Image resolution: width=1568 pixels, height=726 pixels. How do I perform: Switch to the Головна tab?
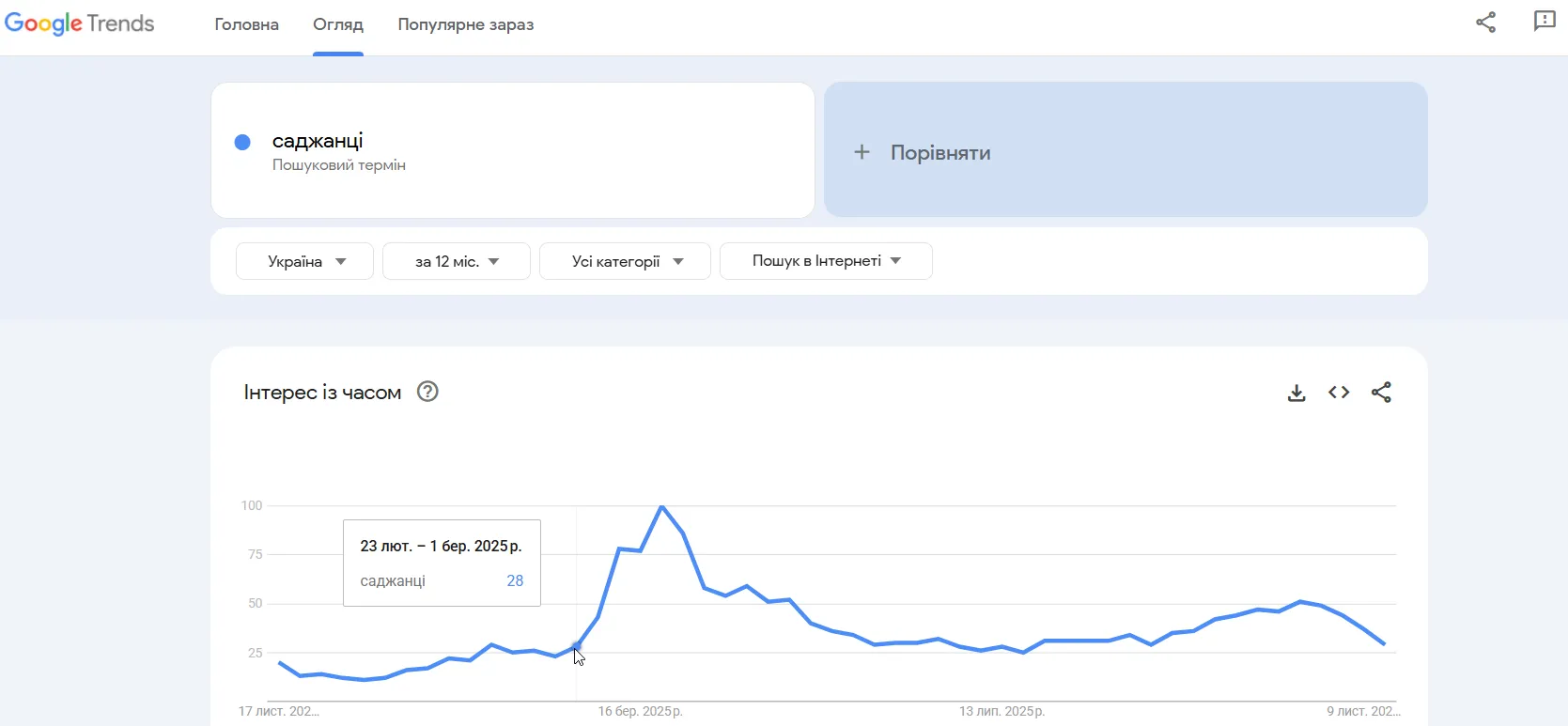pos(246,25)
